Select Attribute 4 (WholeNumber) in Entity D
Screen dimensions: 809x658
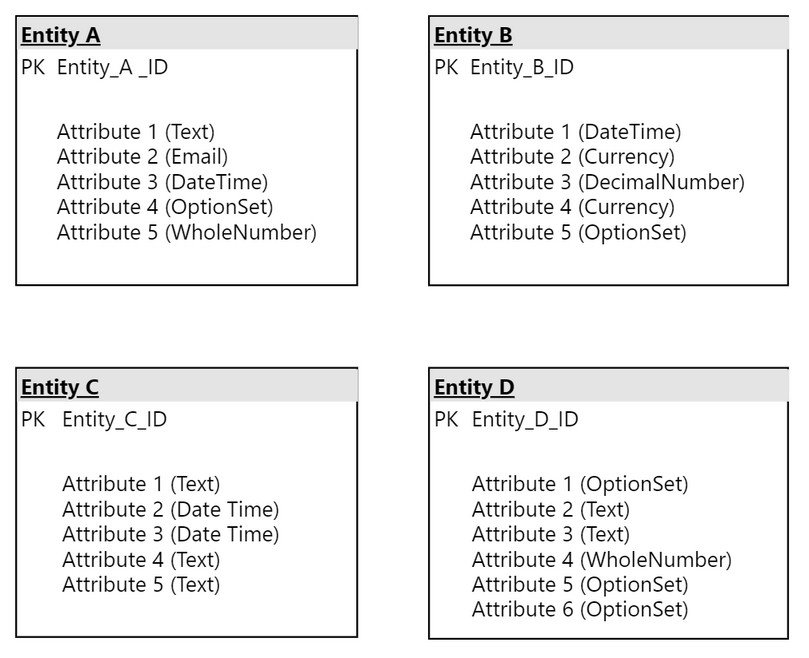[602, 560]
